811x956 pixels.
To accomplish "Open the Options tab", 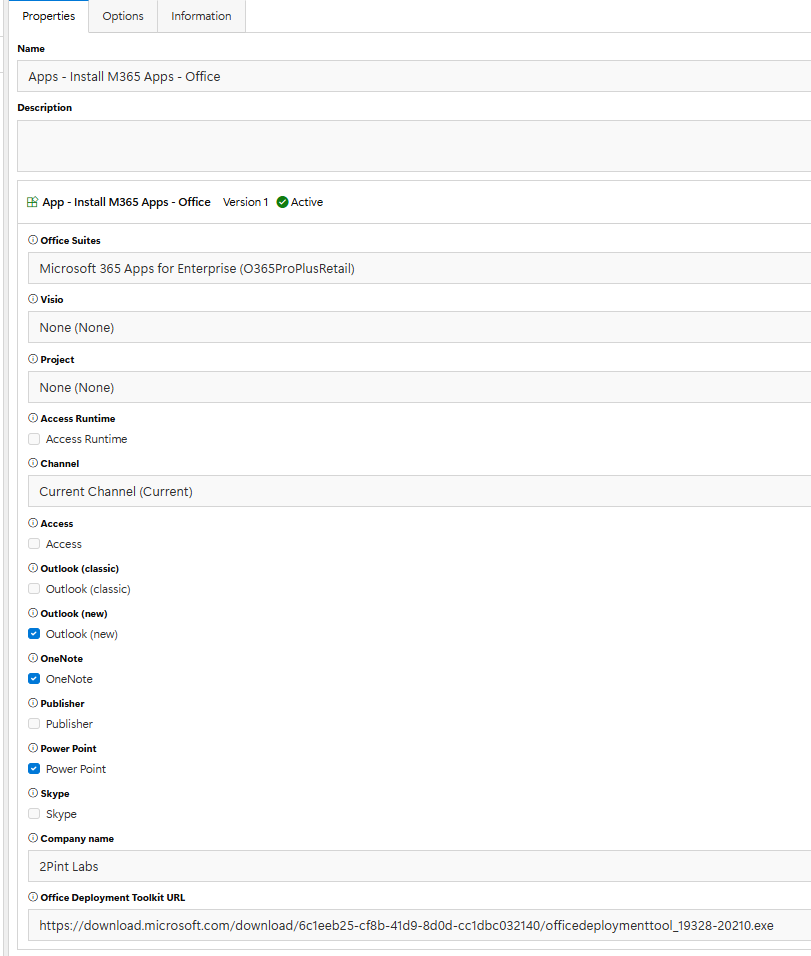I will point(123,16).
